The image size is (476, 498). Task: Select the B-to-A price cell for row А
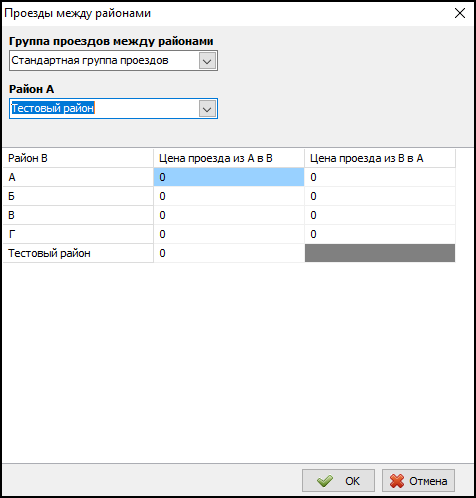[380, 177]
